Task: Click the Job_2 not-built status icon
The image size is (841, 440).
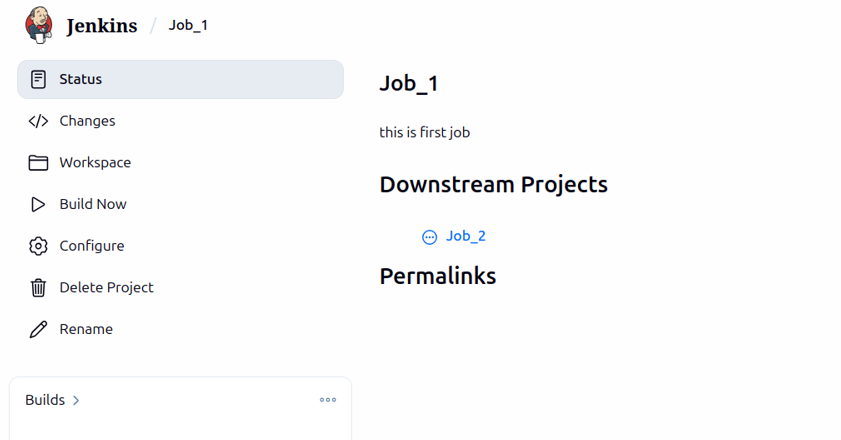Action: (430, 237)
